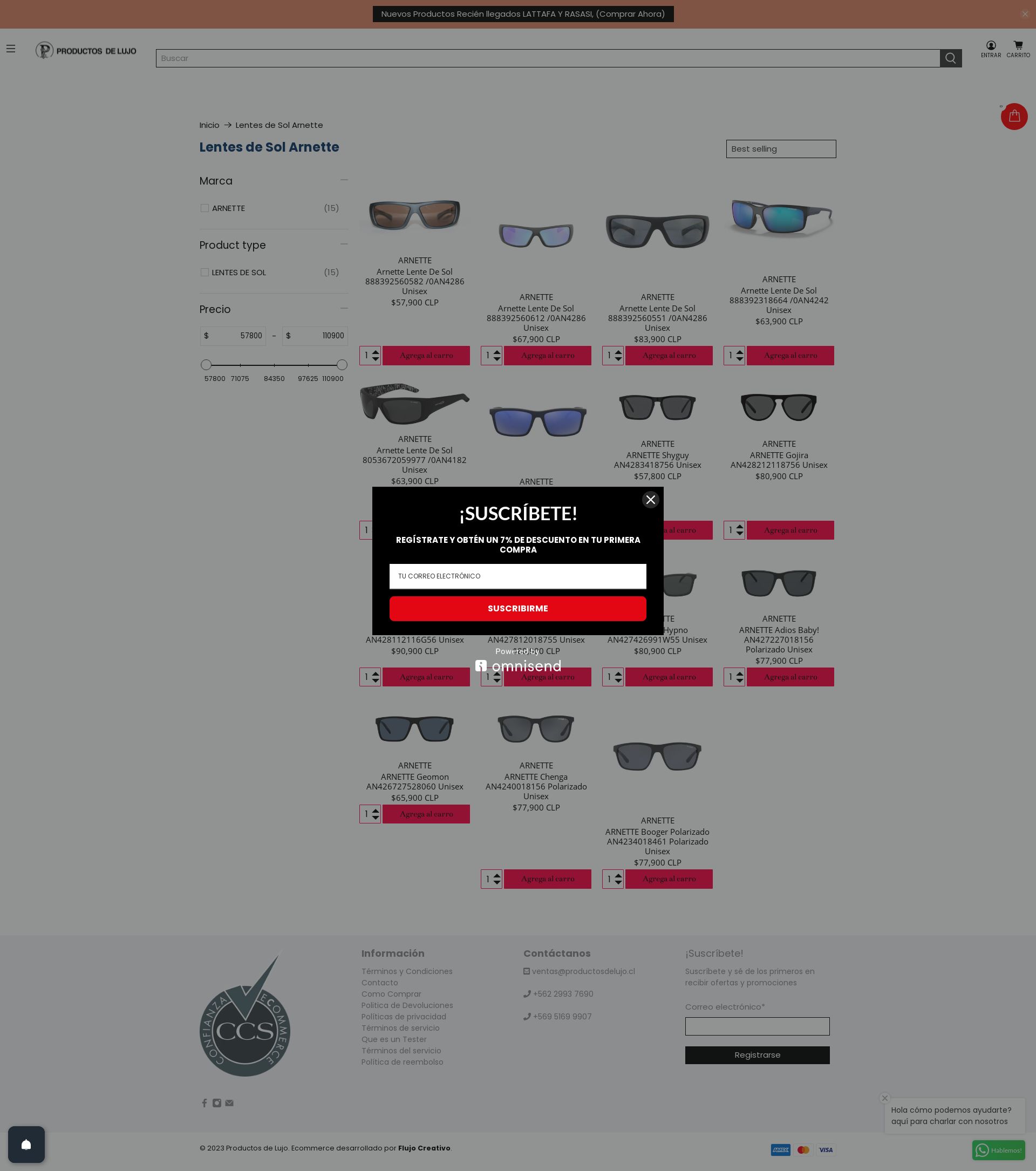Collapse the Marca filter section
The image size is (1036, 1171).
click(x=344, y=180)
